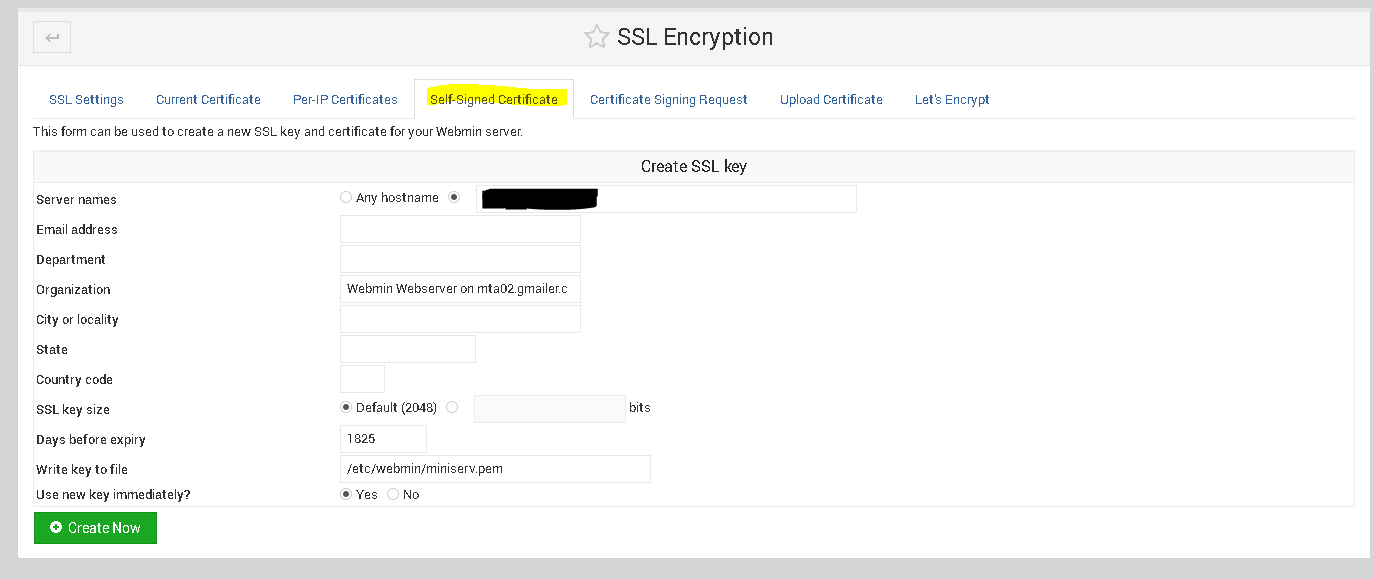Go to the Certificate Signing Request tab

(668, 99)
